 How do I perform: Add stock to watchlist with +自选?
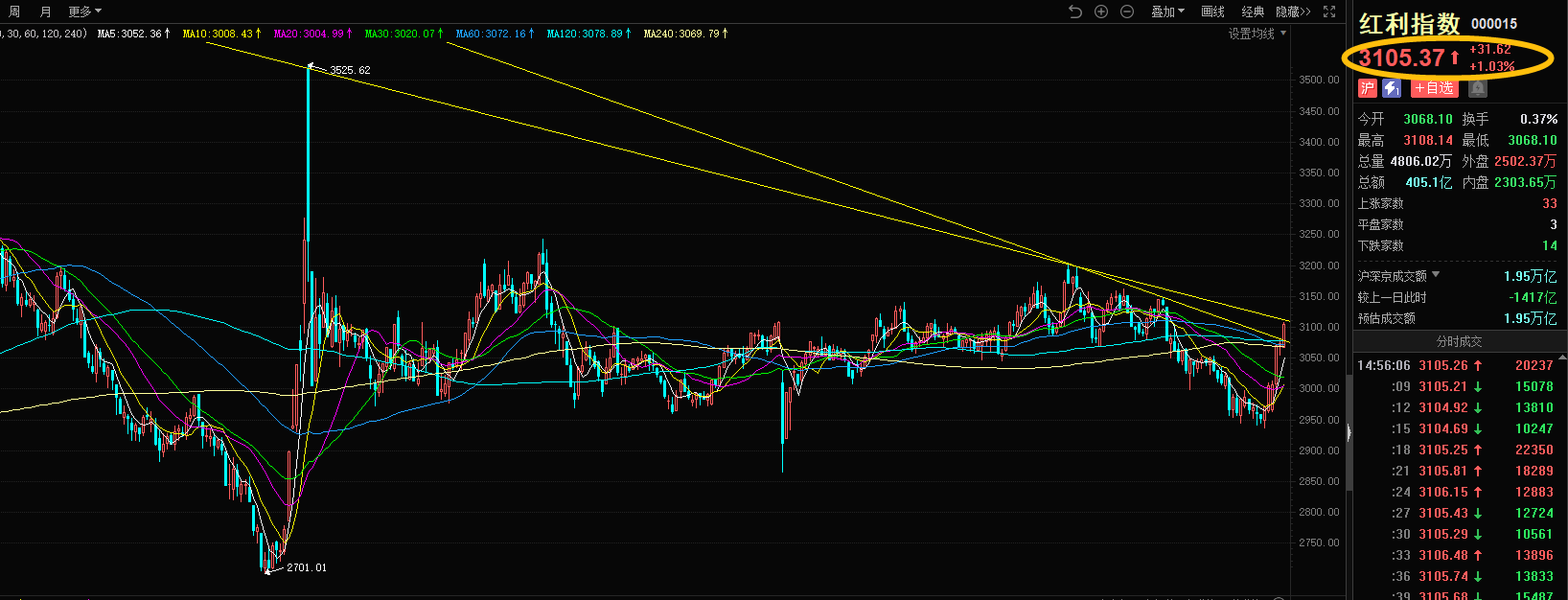[1435, 88]
